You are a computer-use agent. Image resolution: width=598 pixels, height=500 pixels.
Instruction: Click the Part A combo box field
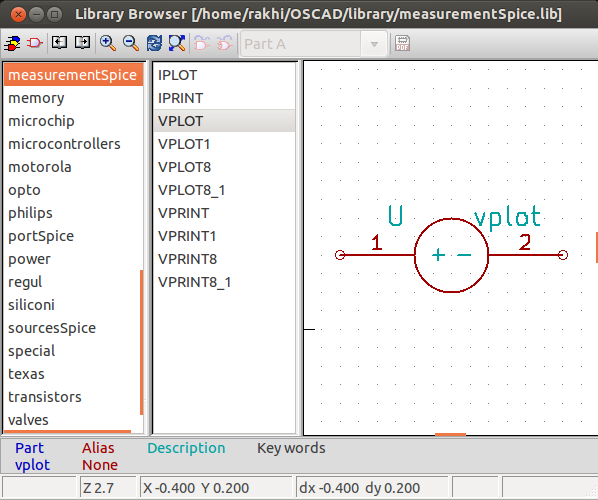click(x=313, y=44)
